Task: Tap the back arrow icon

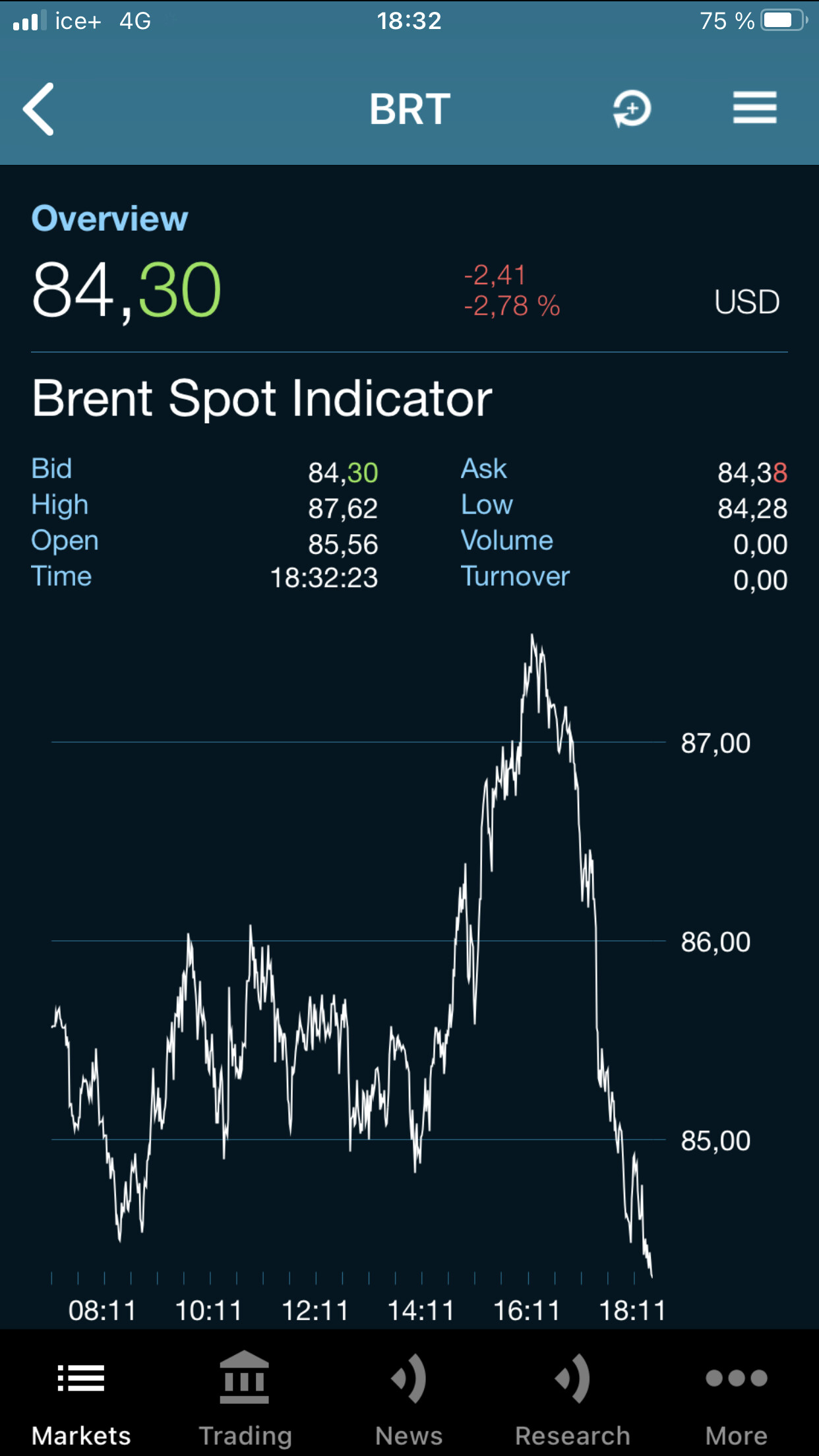Action: click(x=39, y=109)
